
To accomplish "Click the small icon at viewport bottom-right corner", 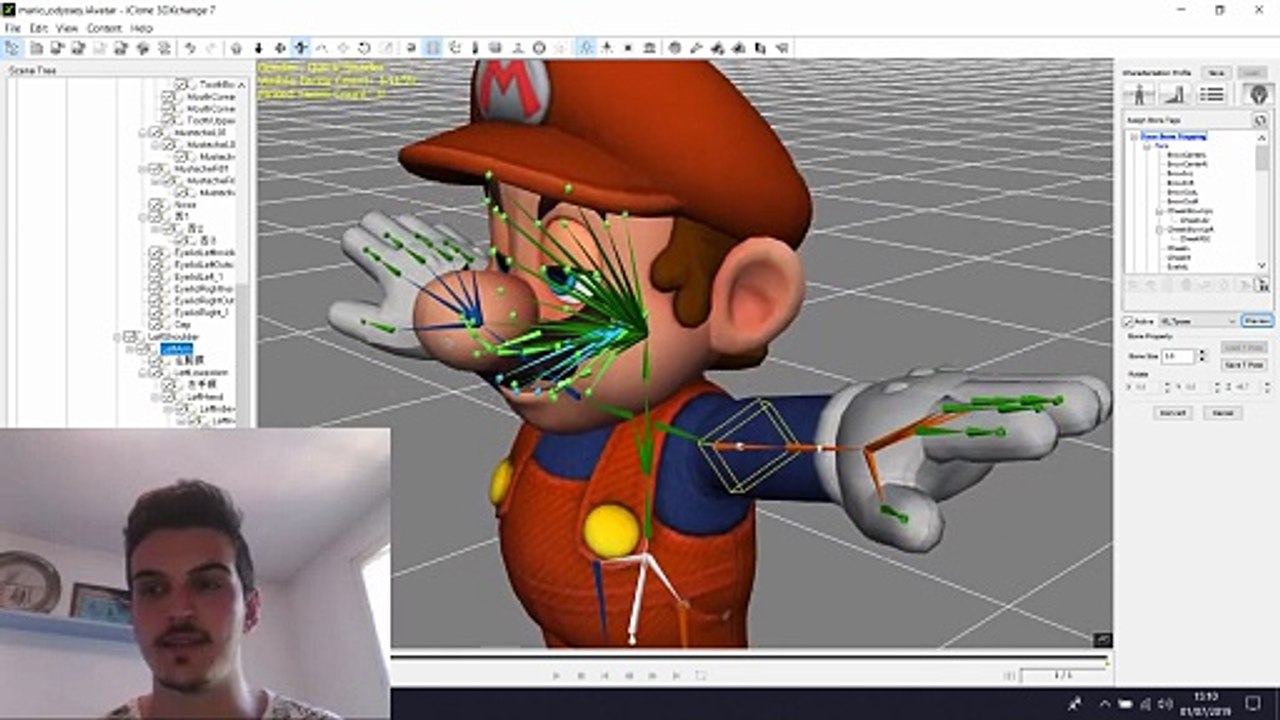I will (1102, 638).
